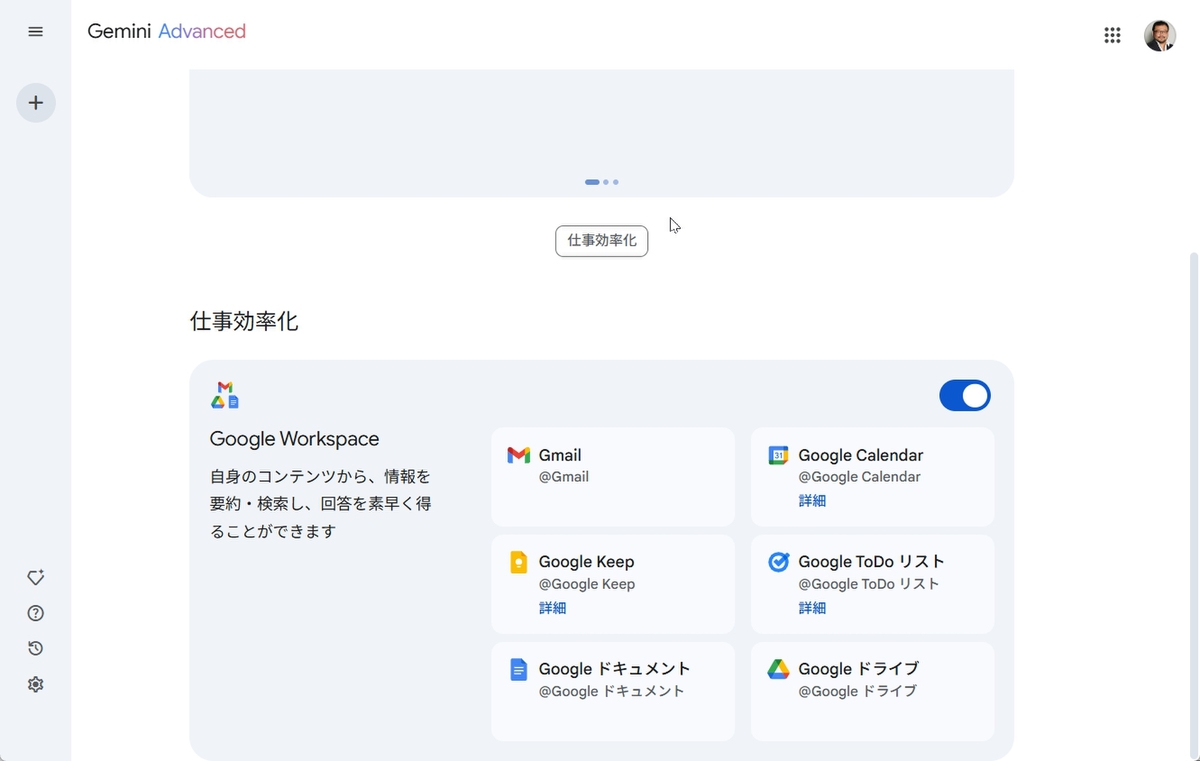Select the Google Keep card title
This screenshot has width=1200, height=761.
pyautogui.click(x=586, y=562)
